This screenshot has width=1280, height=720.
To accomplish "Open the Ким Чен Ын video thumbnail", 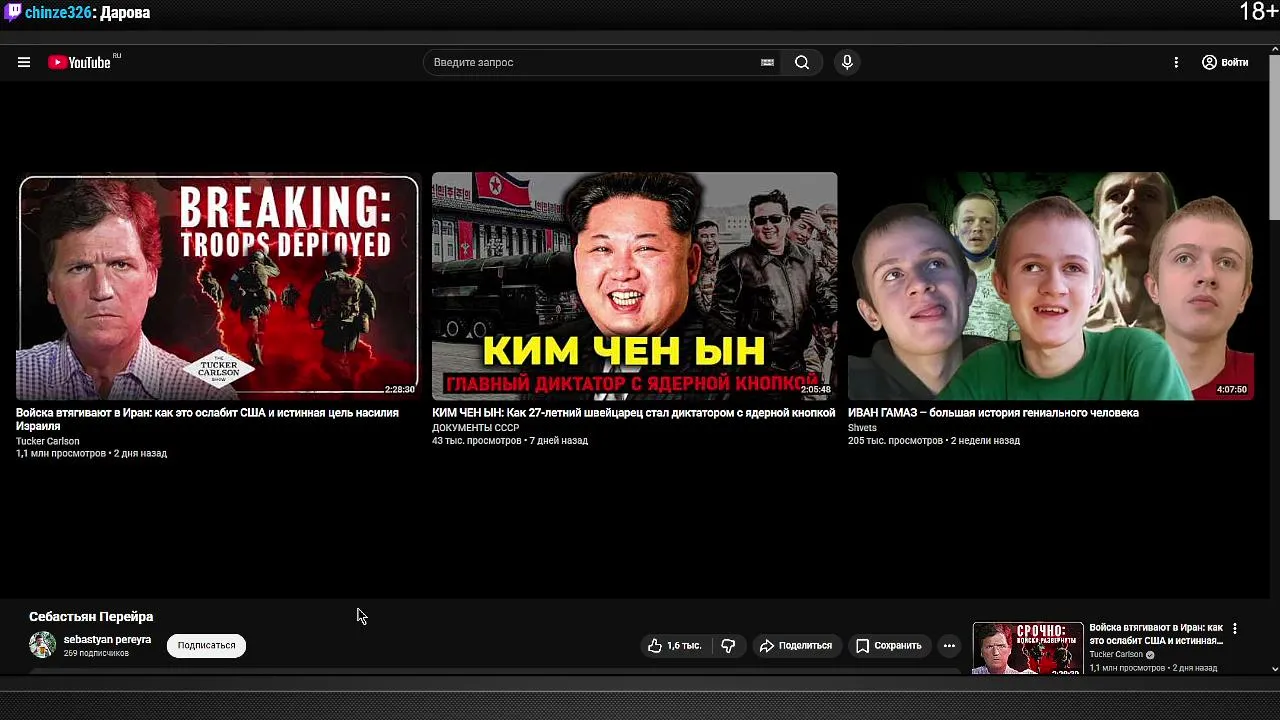I will (x=634, y=286).
